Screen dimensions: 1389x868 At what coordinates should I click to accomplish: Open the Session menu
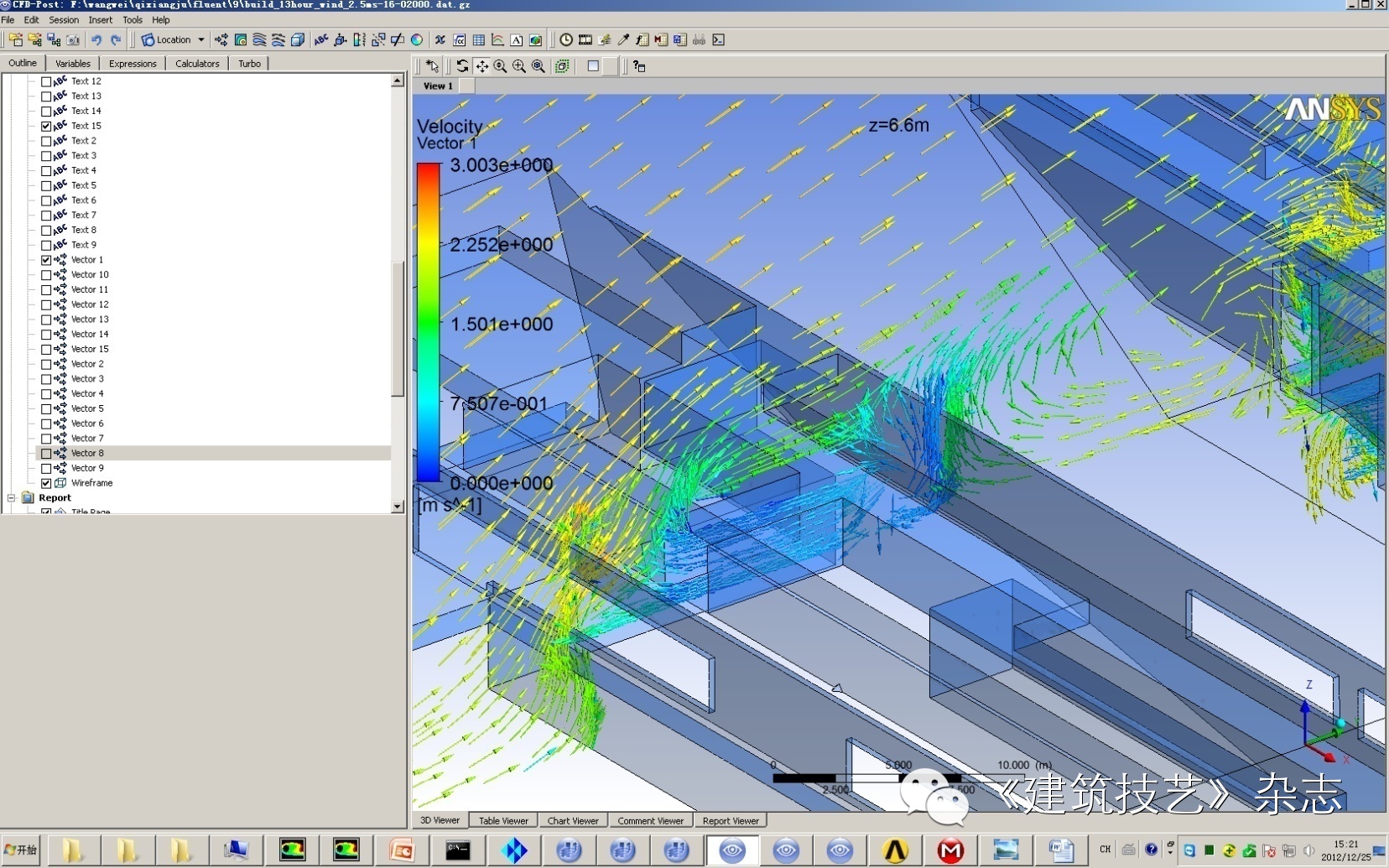[x=64, y=19]
